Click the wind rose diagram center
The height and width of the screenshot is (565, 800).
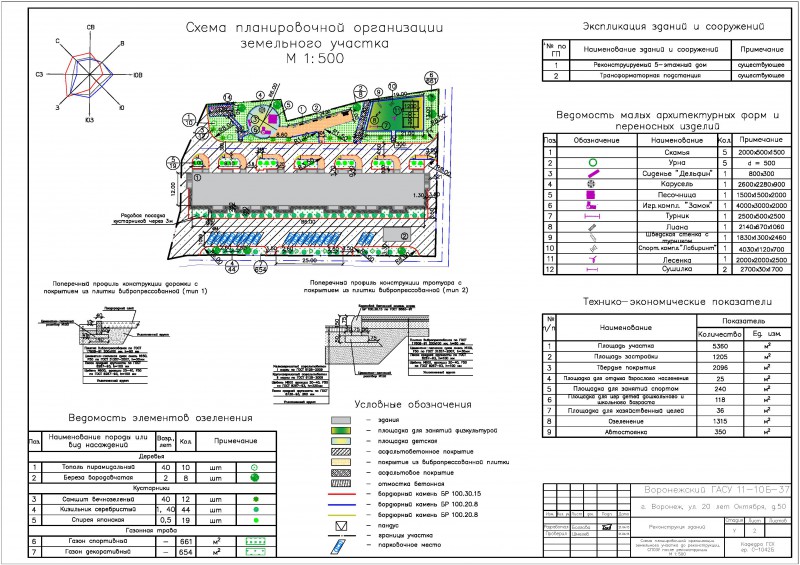pos(90,75)
